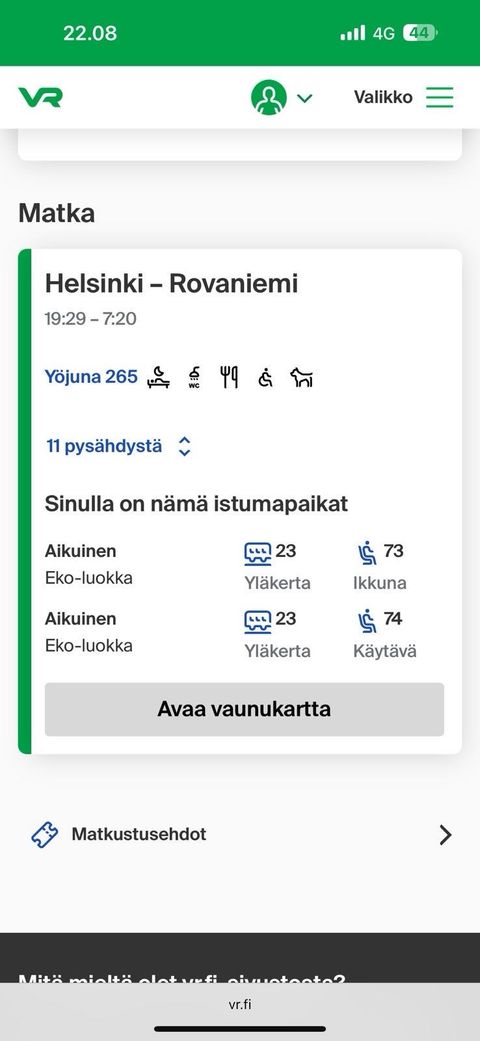Viewport: 480px width, 1041px height.
Task: Tap the pet-friendly dog icon
Action: 301,378
